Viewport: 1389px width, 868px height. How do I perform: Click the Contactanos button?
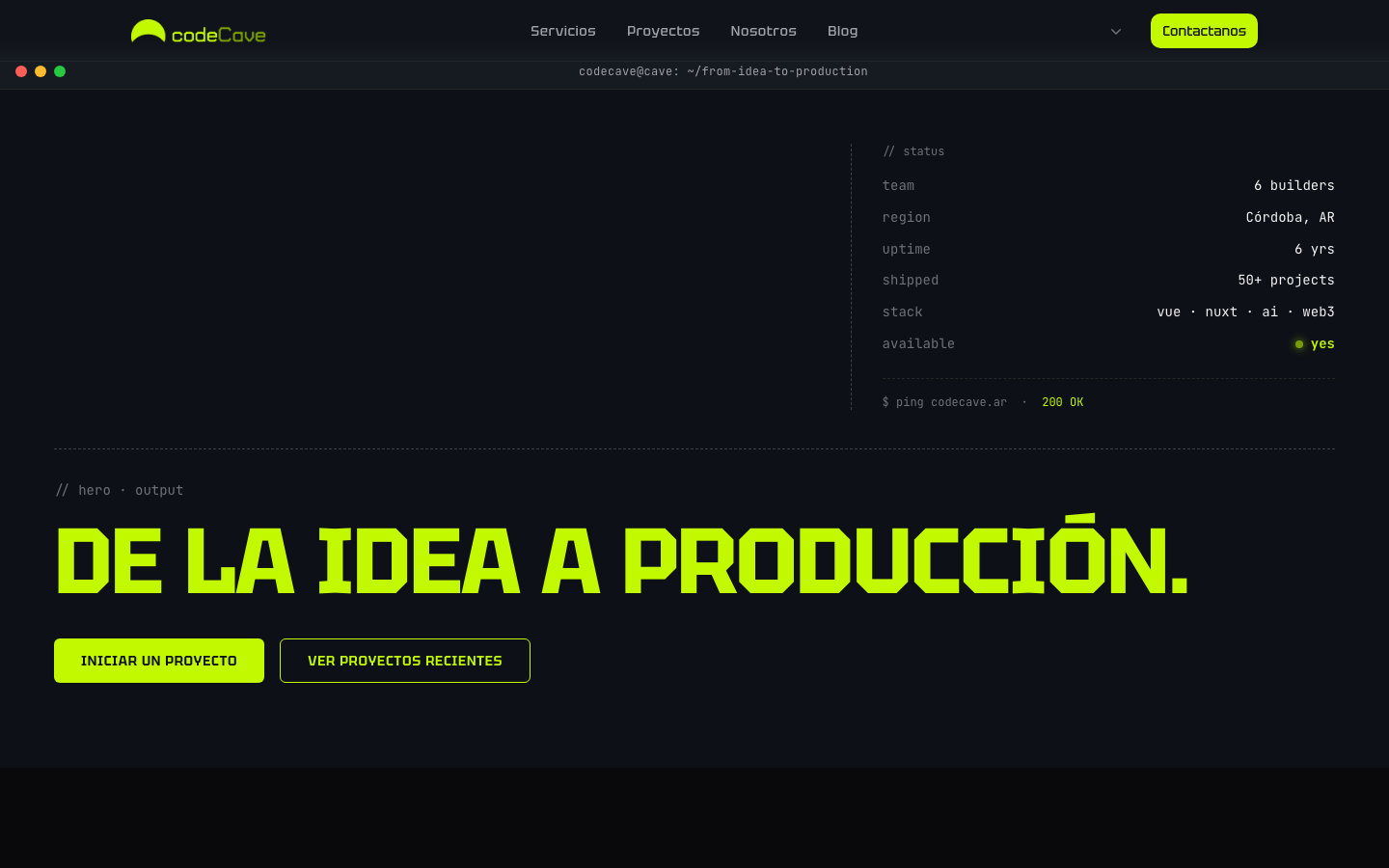[1204, 31]
